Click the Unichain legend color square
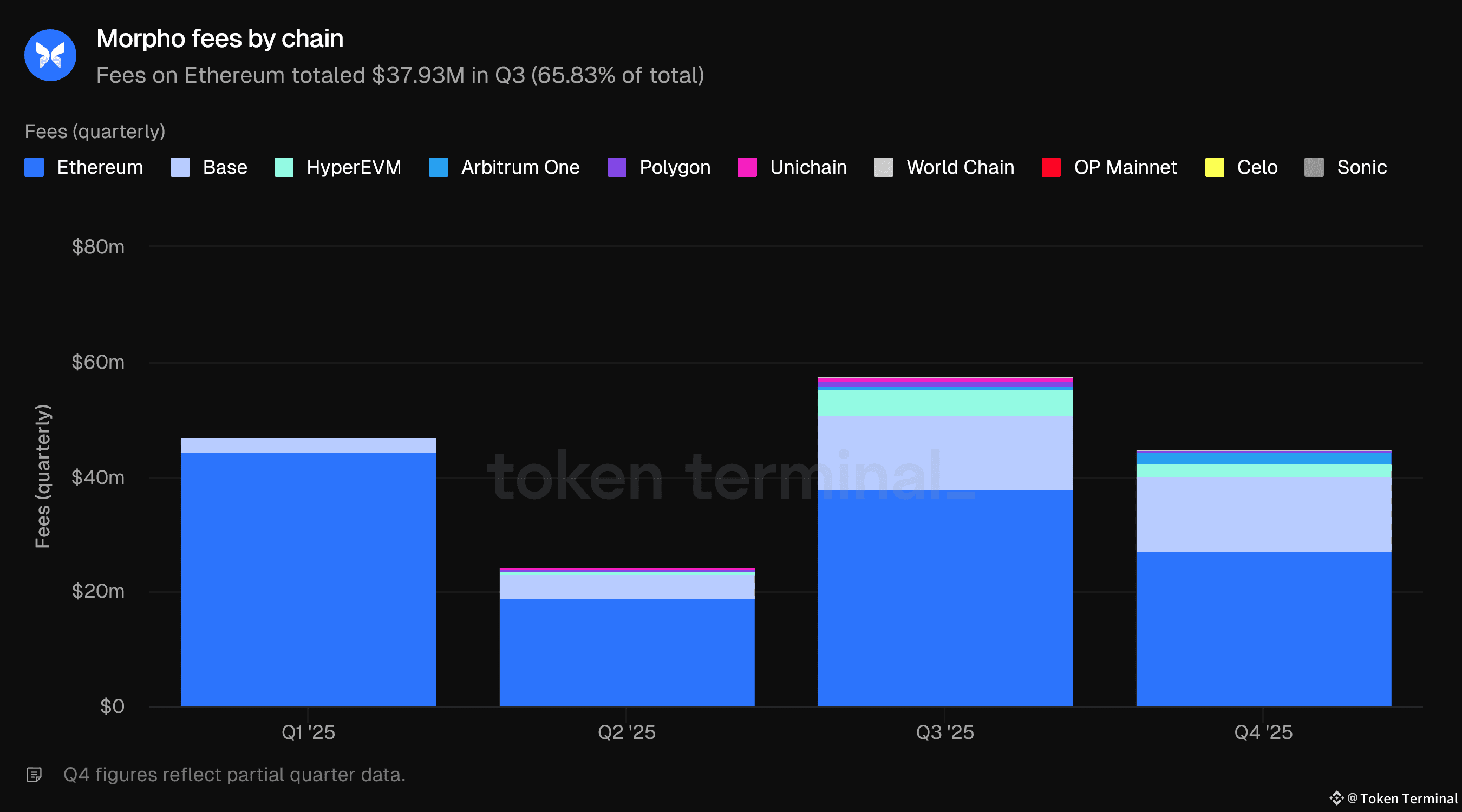 pos(747,167)
